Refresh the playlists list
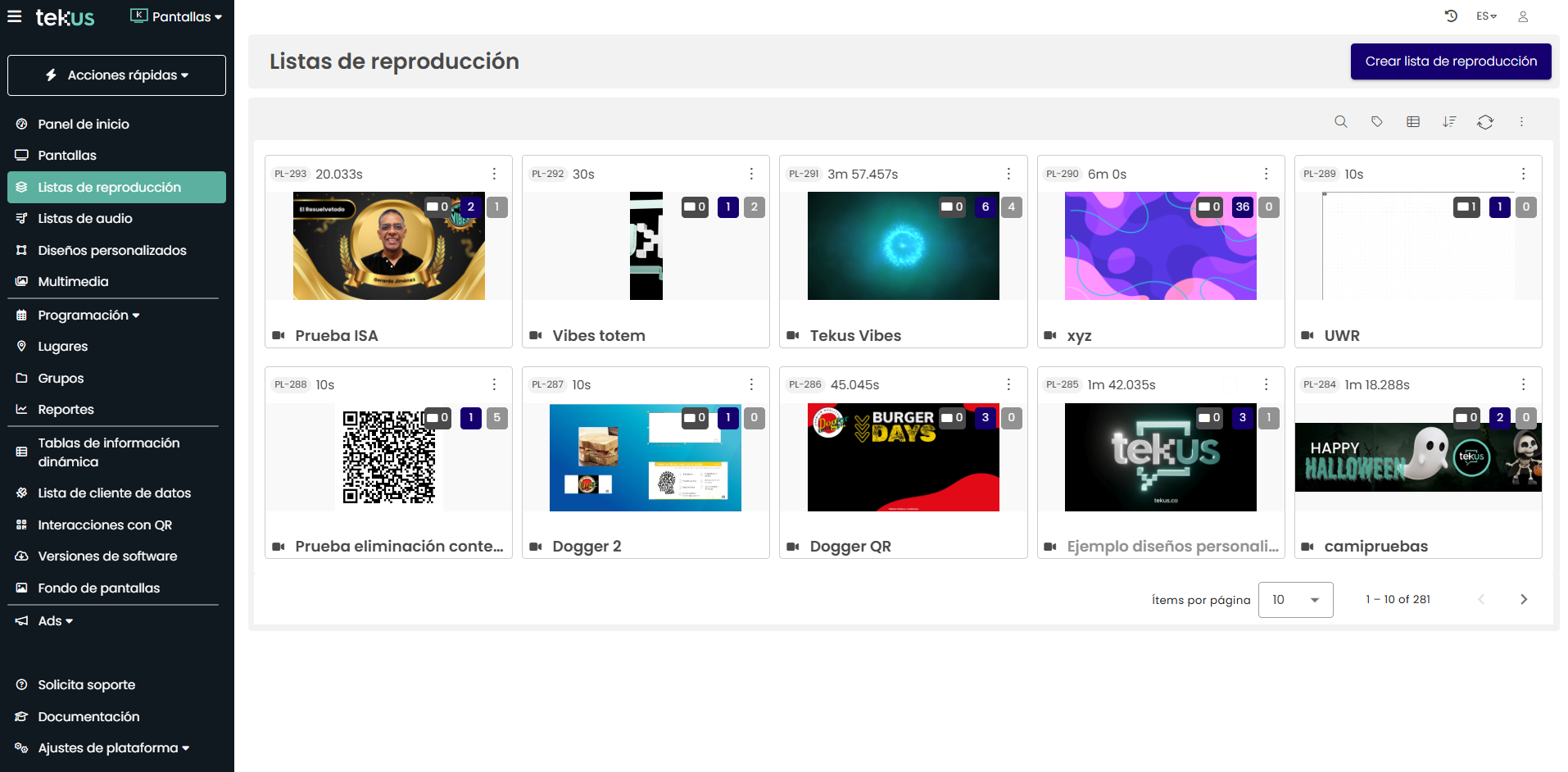This screenshot has width=1568, height=772. tap(1484, 121)
